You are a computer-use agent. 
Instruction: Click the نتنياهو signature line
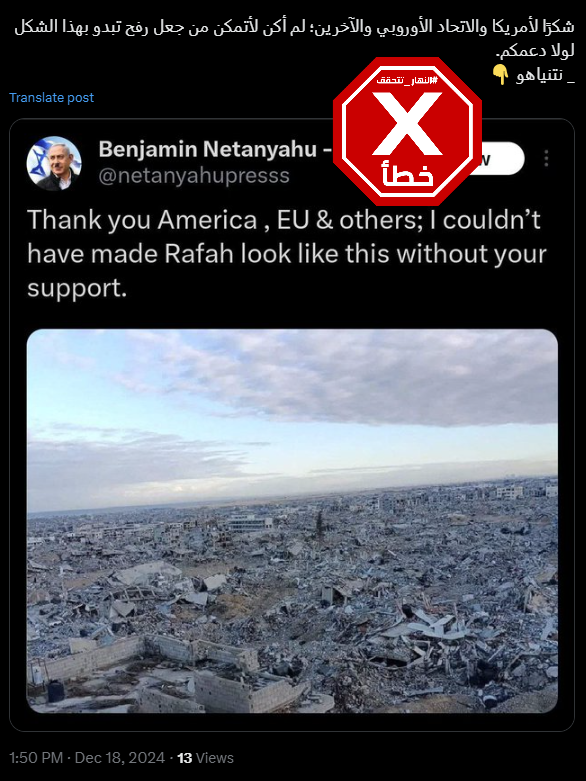point(545,76)
